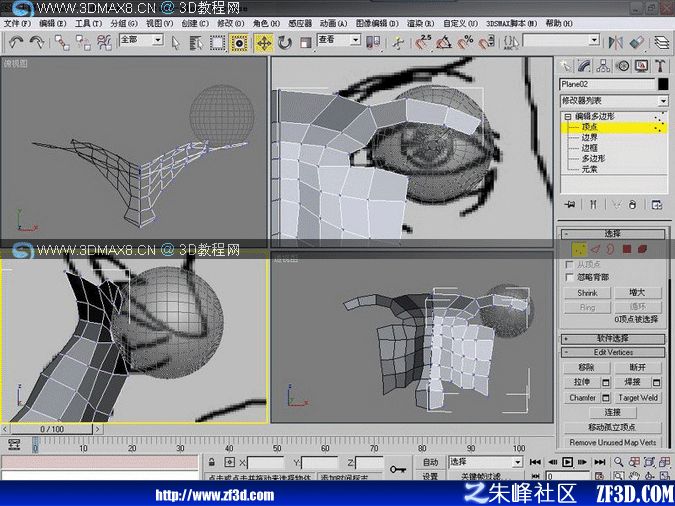Click the Use Pivot Point Center icon
Viewport: 675px width, 506px height.
tap(373, 42)
